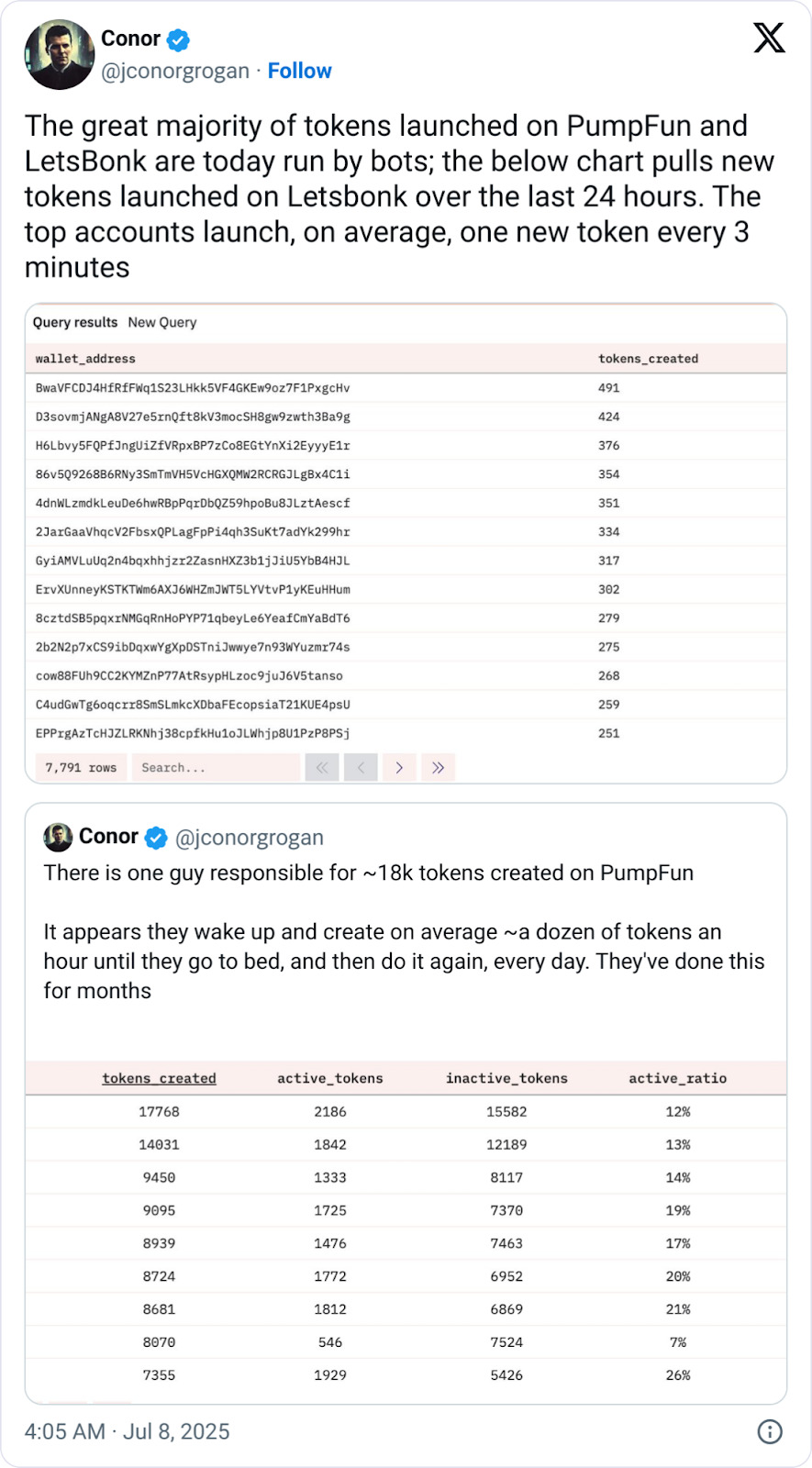Click the 7,791 rows count label
The height and width of the screenshot is (1468, 812).
tap(81, 768)
